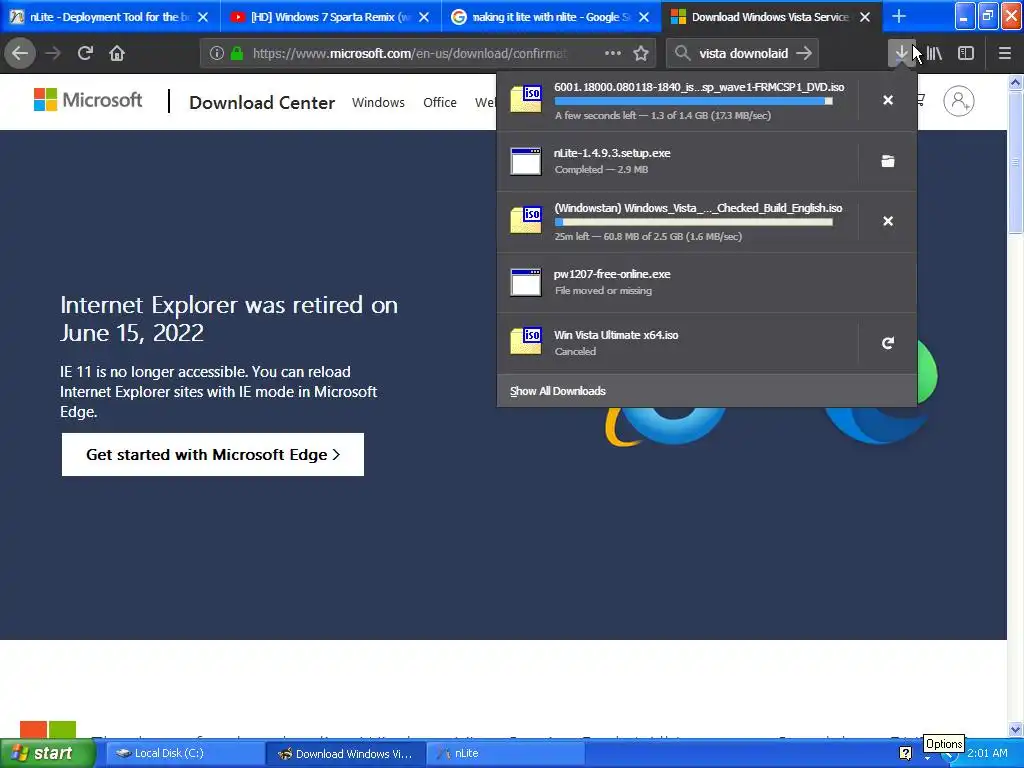This screenshot has height=768, width=1024.
Task: Open the browser home page
Action: point(117,53)
